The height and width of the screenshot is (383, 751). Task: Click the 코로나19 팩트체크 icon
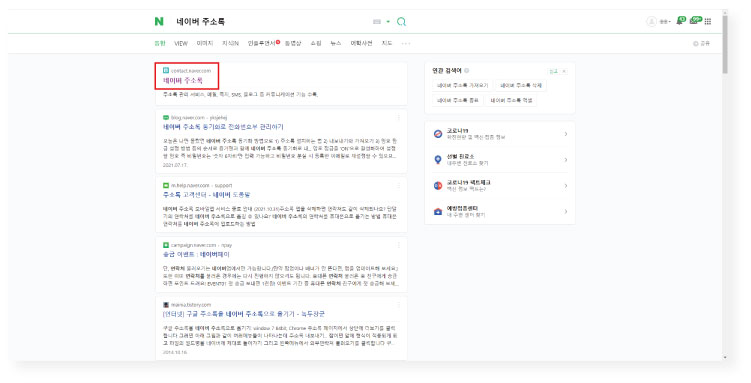(438, 186)
